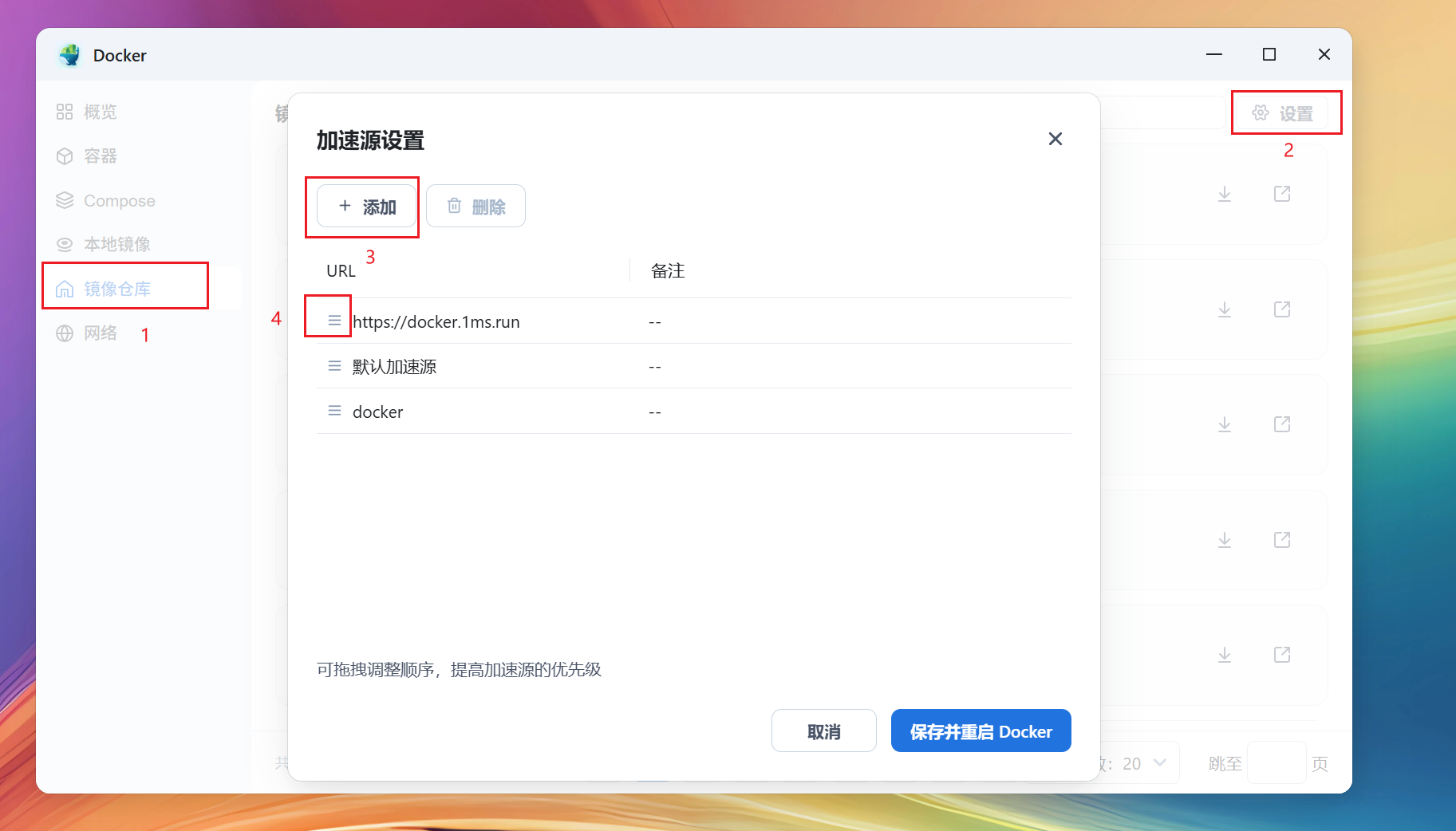This screenshot has width=1456, height=831.
Task: Go to the 容器 containers section
Action: pos(86,156)
